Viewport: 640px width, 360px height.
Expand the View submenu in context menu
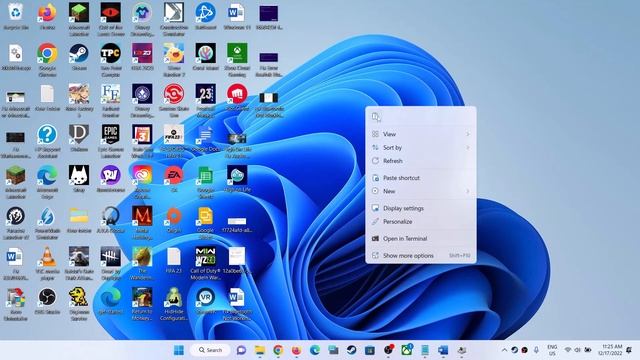pyautogui.click(x=420, y=134)
